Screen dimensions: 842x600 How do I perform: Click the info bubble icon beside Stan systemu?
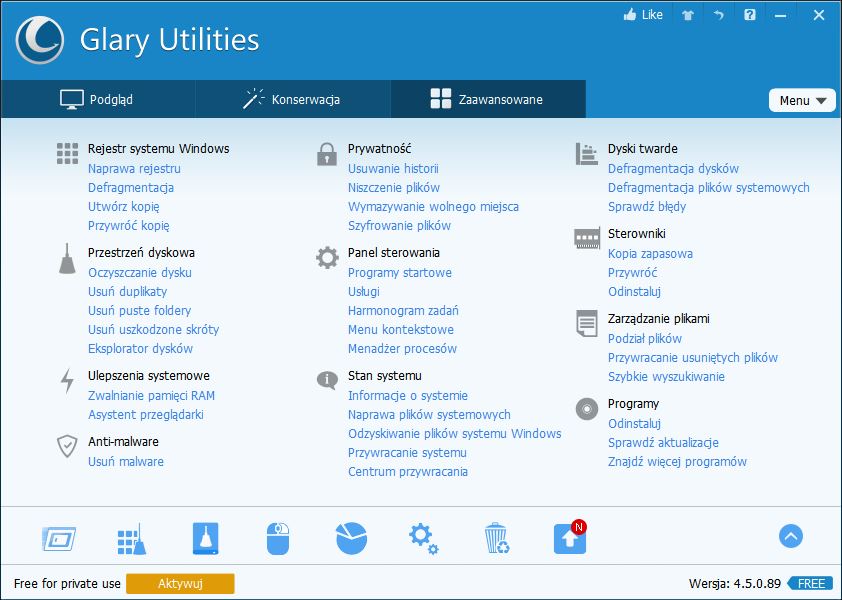tap(327, 380)
